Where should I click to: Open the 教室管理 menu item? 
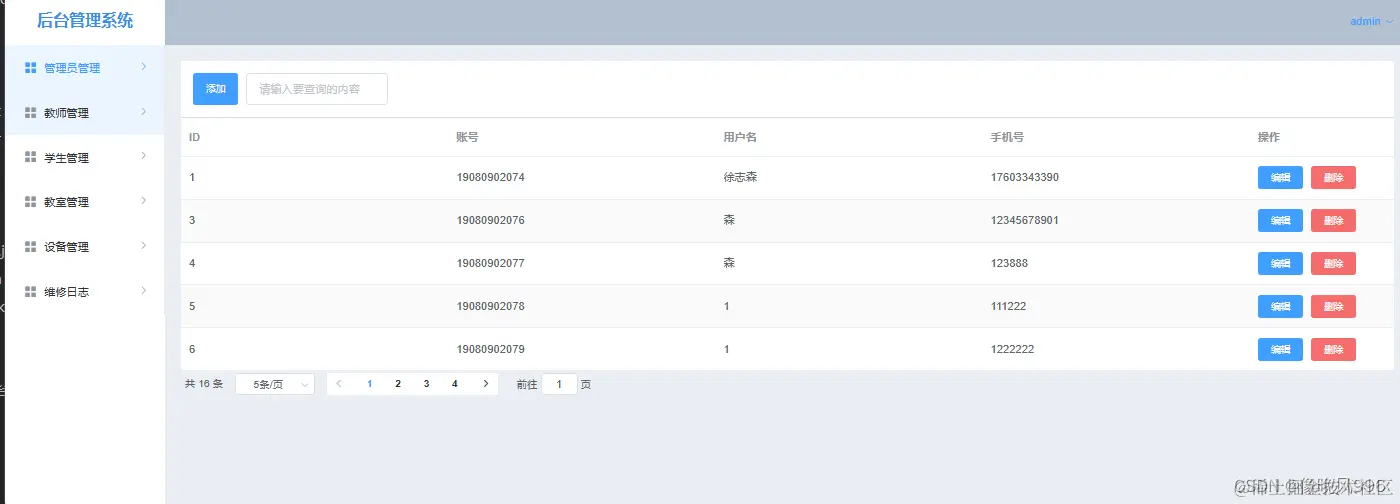pos(85,201)
